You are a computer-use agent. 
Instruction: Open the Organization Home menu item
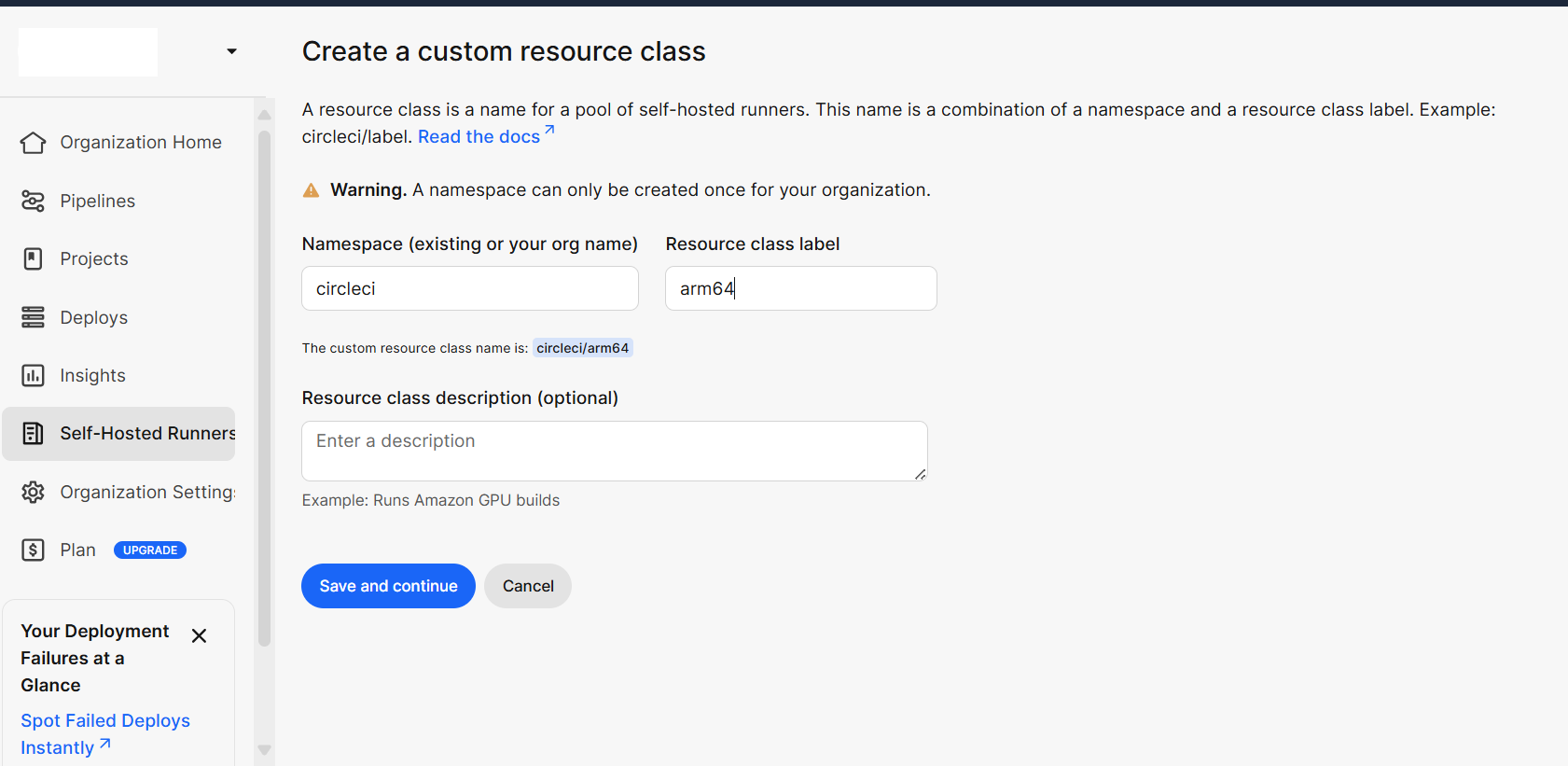click(118, 143)
